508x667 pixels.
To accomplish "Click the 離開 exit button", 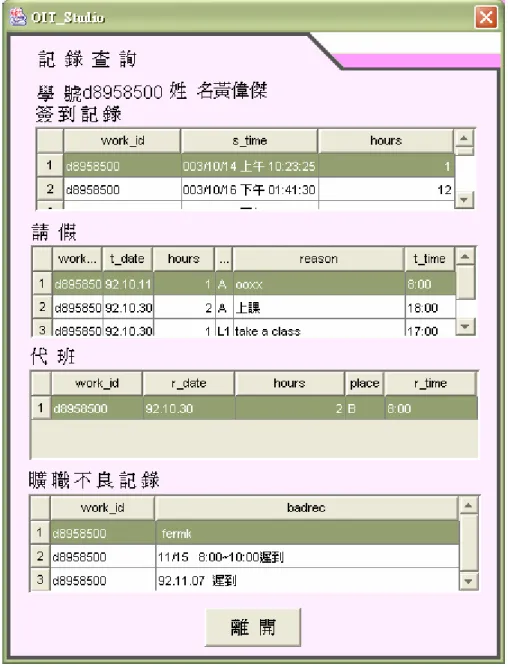I will pos(253,627).
